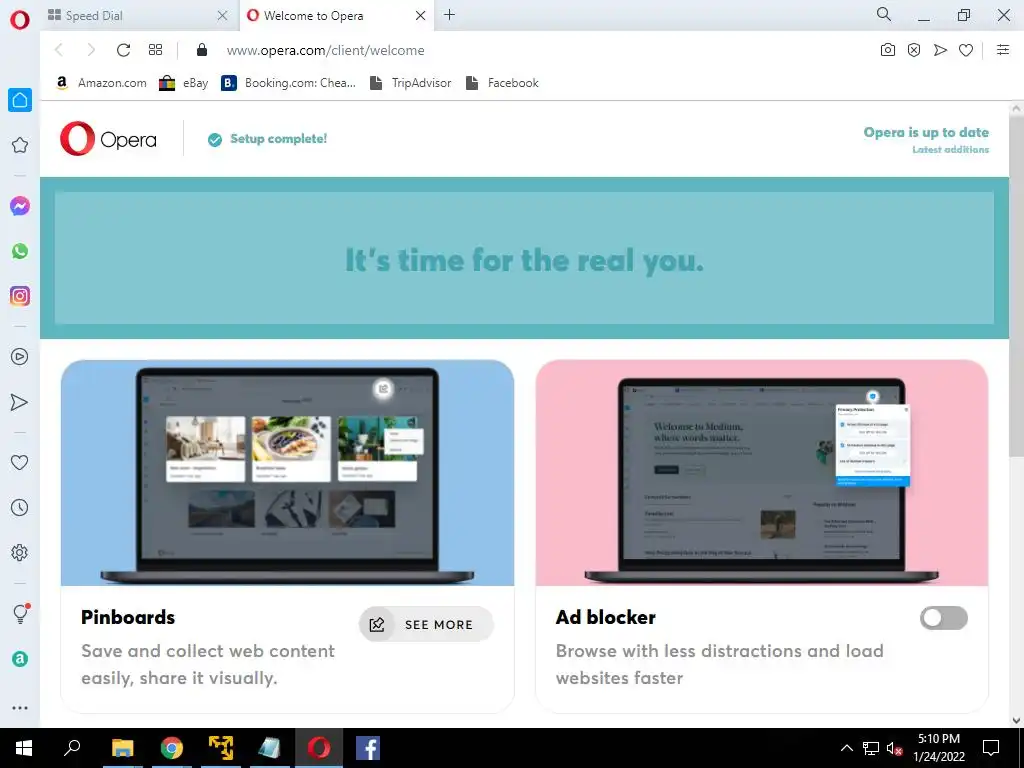The width and height of the screenshot is (1024, 768).
Task: Go back to previous page
Action: tap(59, 50)
